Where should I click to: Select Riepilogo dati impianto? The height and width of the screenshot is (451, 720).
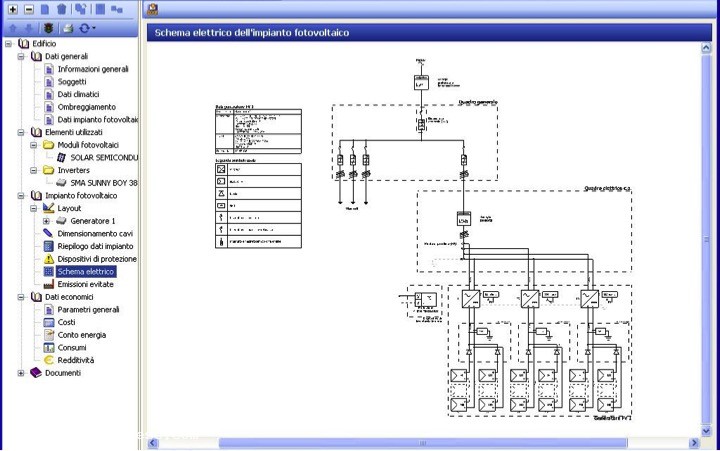94,246
